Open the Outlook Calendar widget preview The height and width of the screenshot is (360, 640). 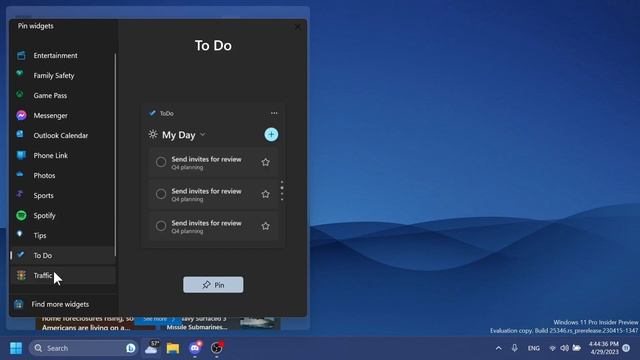click(x=62, y=136)
